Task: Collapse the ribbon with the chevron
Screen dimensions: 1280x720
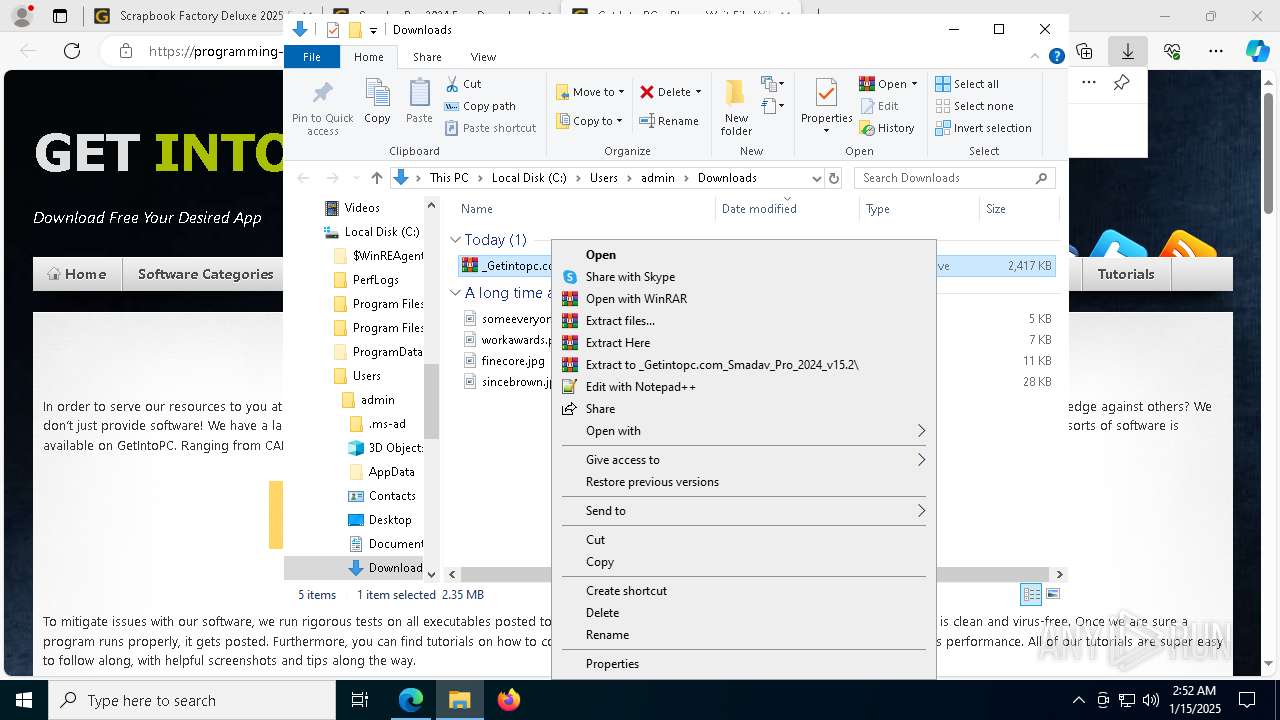Action: coord(1036,57)
